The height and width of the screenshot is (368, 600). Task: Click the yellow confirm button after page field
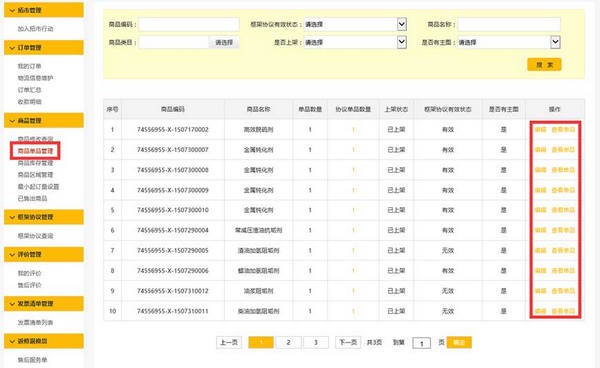pyautogui.click(x=459, y=342)
